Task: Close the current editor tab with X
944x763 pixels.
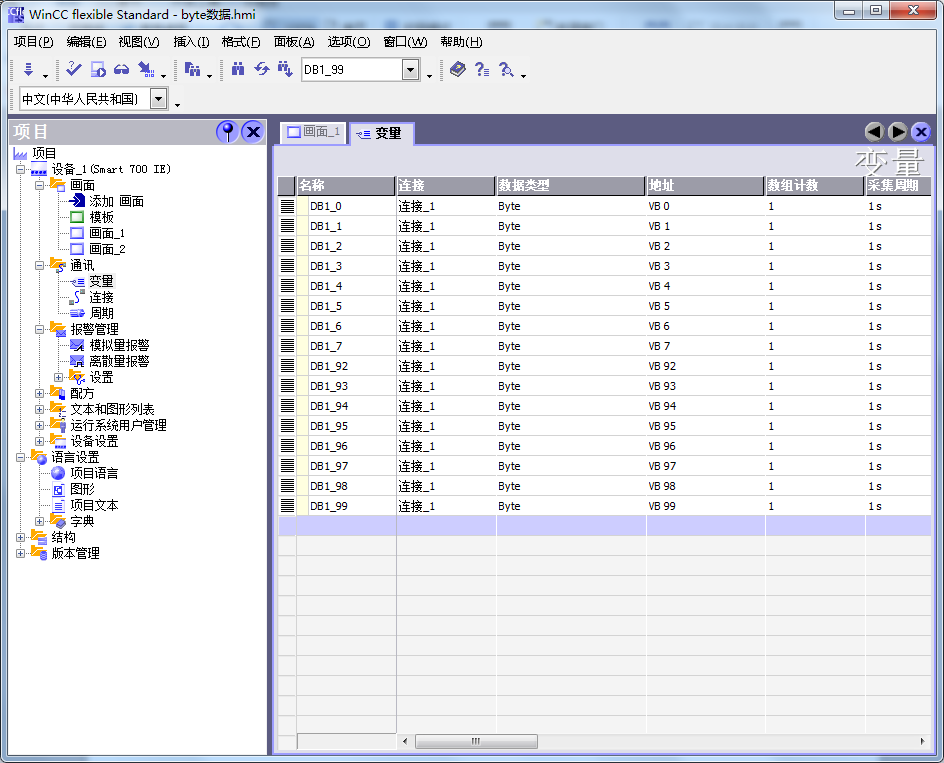Action: coord(921,131)
